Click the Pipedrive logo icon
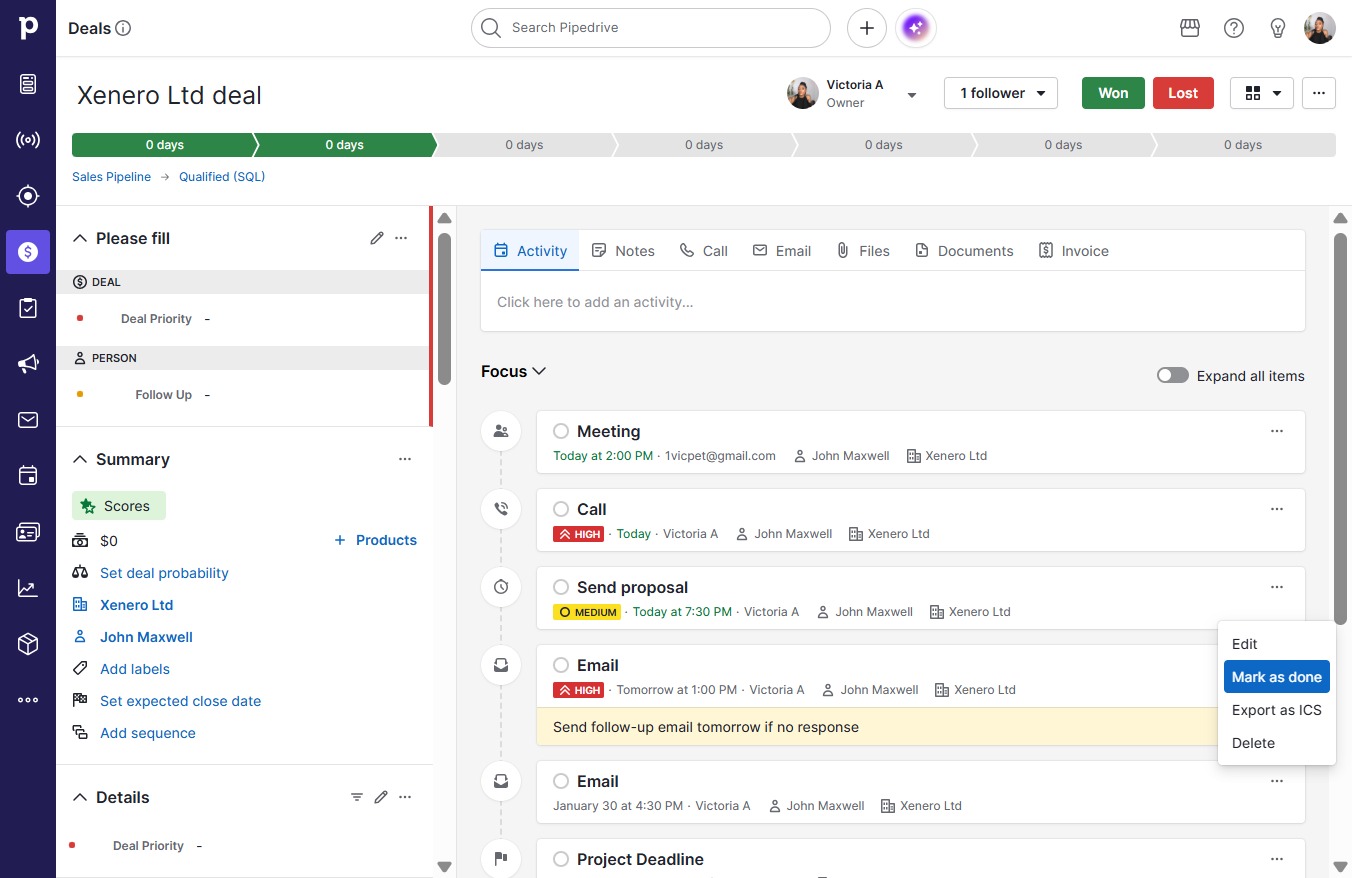 tap(28, 28)
